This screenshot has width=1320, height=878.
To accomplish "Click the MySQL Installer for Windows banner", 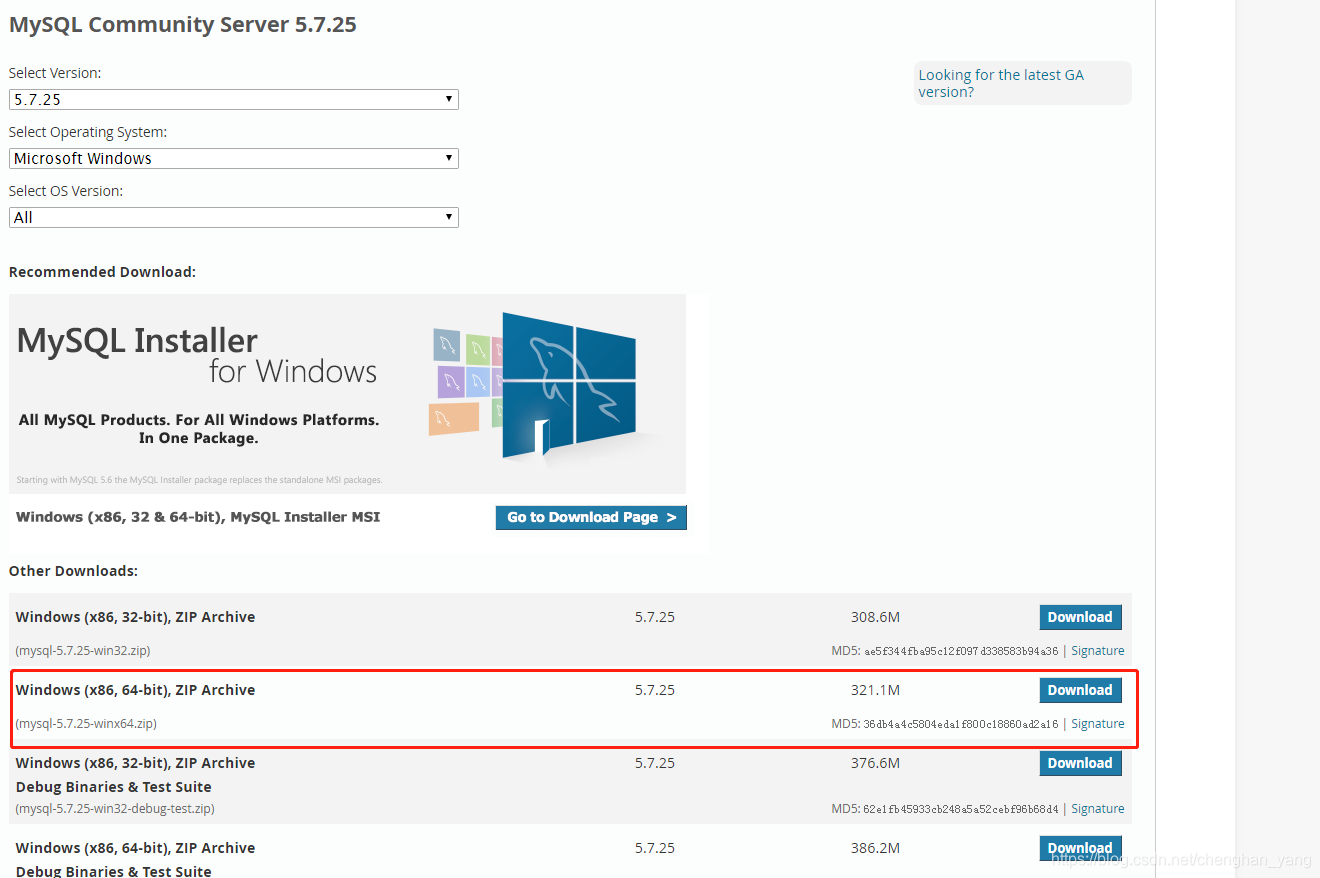I will tap(348, 393).
